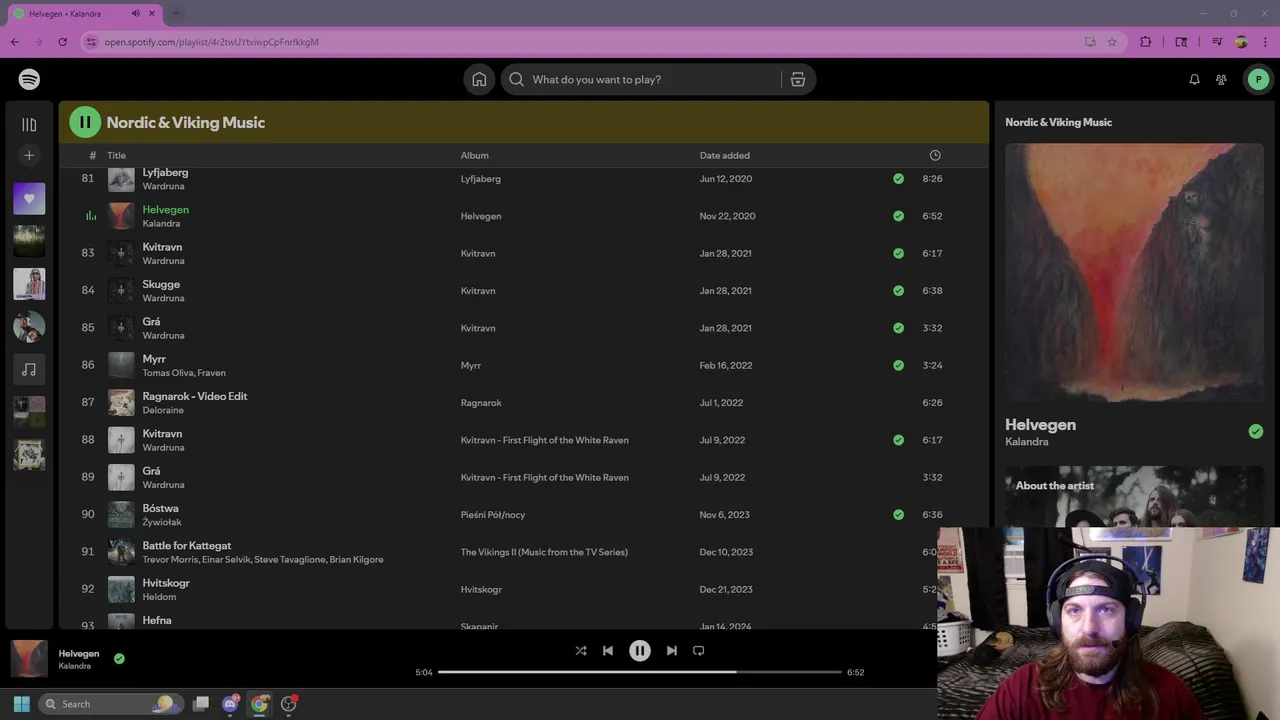The image size is (1280, 720).
Task: Open Kalandra artist link in track list
Action: click(x=161, y=223)
